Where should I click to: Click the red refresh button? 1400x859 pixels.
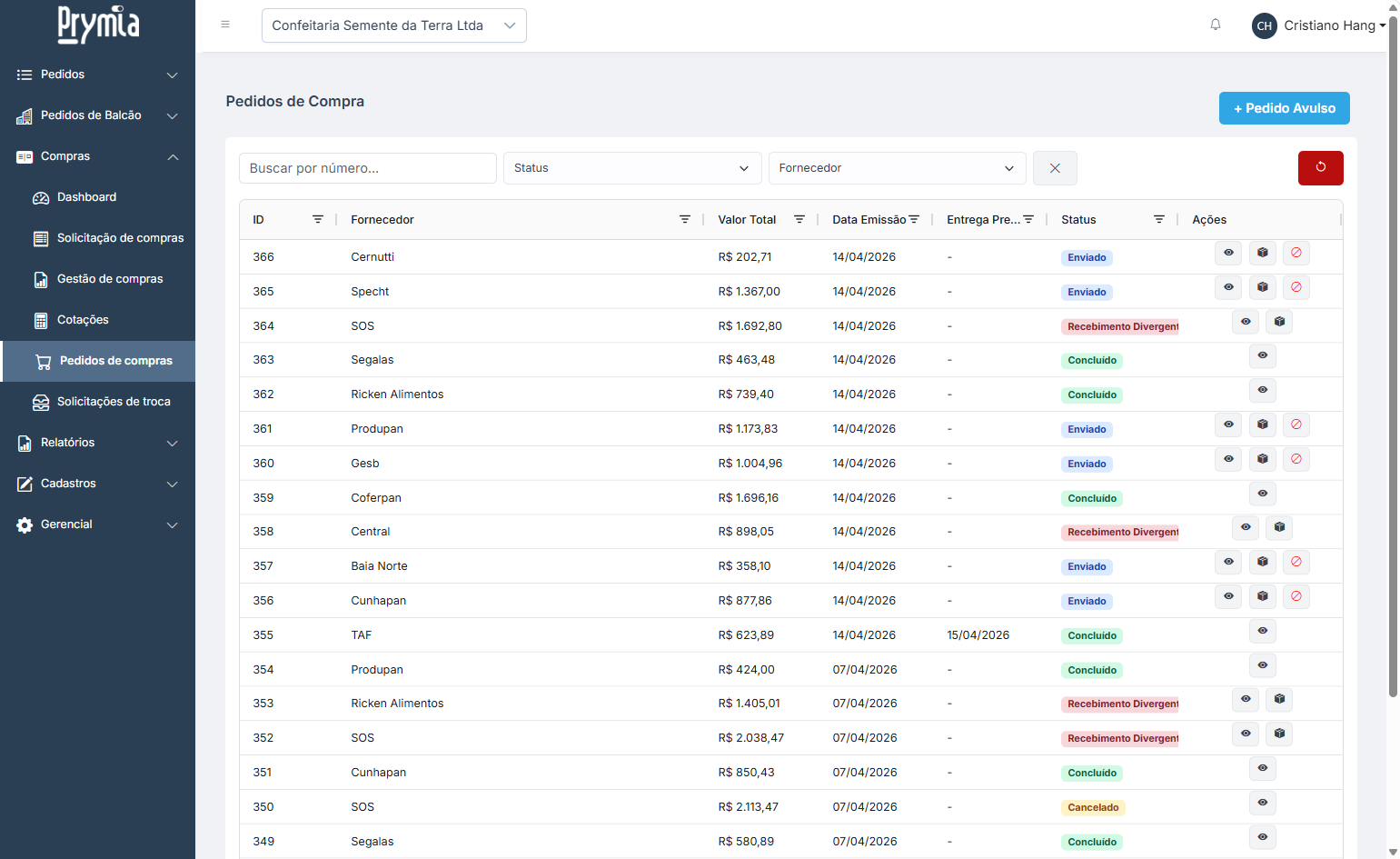pyautogui.click(x=1320, y=168)
